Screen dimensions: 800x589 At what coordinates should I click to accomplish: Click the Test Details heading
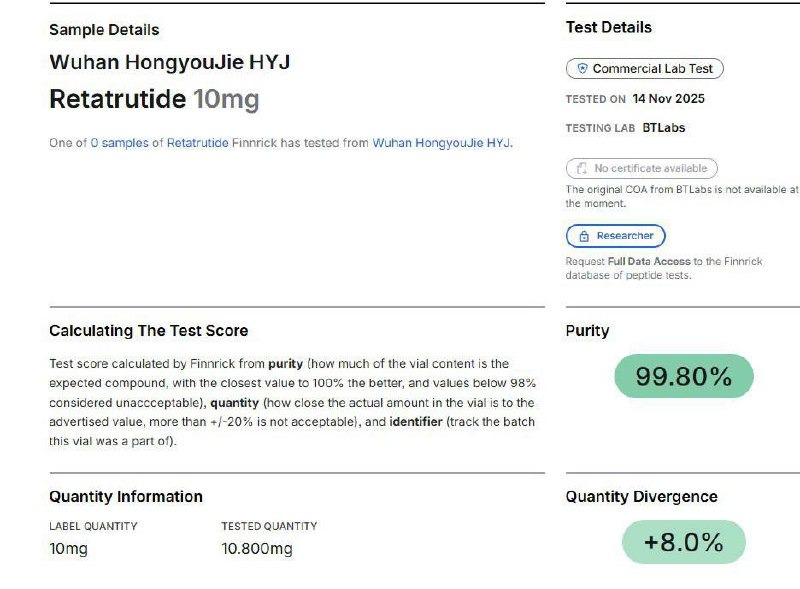coord(608,28)
